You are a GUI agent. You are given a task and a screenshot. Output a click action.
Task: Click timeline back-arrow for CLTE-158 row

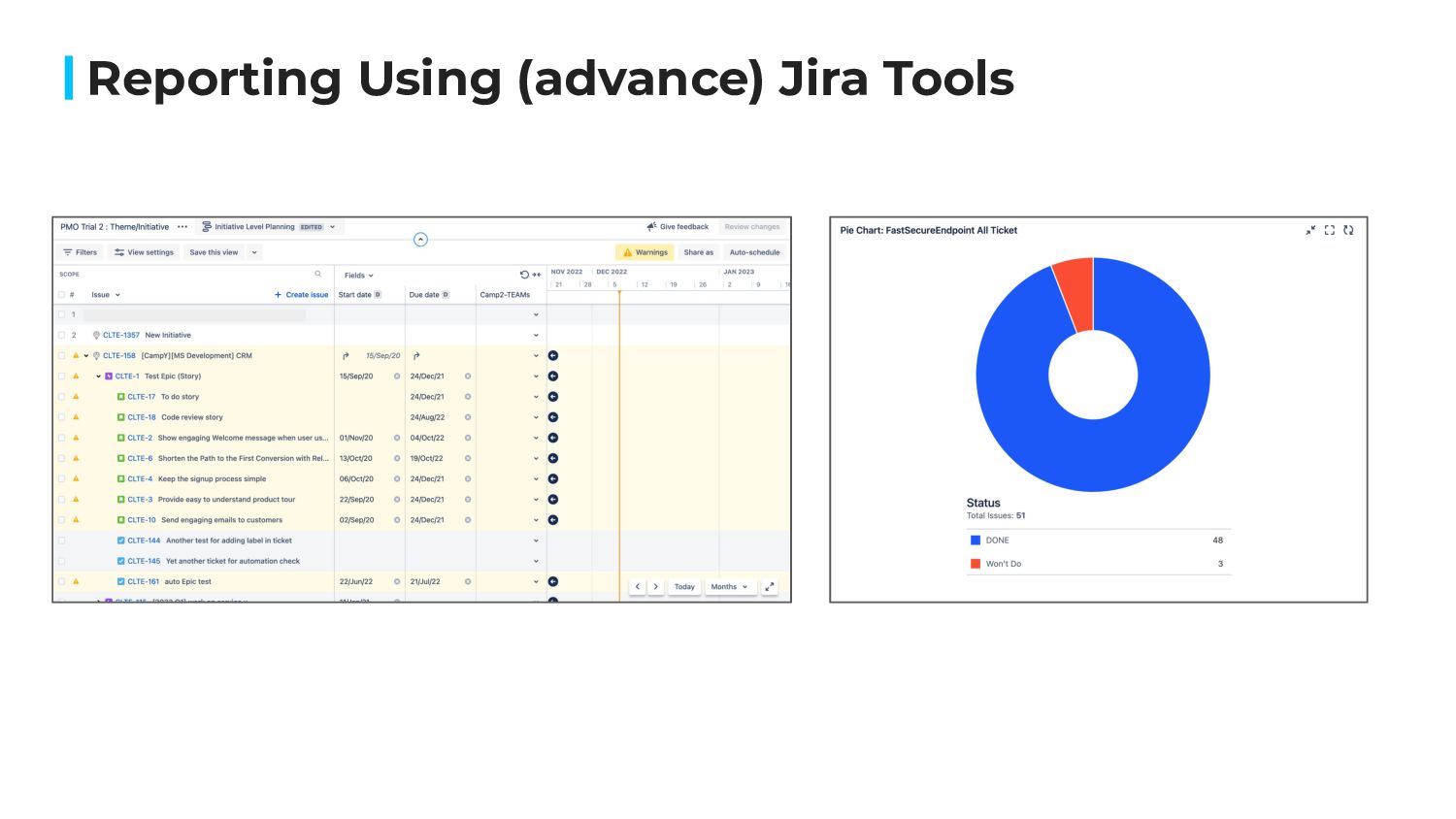[x=553, y=356]
